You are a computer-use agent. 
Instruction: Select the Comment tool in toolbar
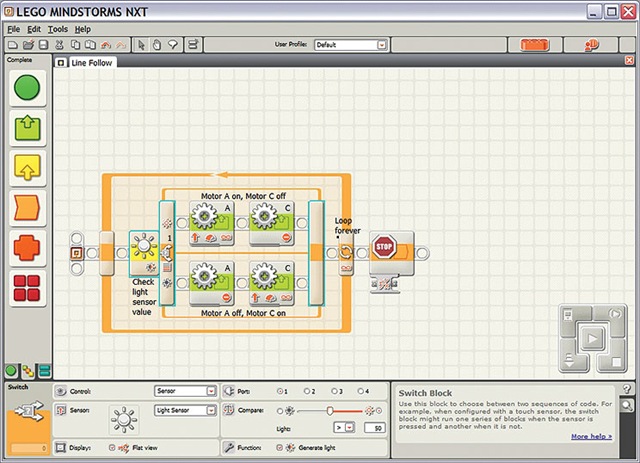tap(173, 45)
